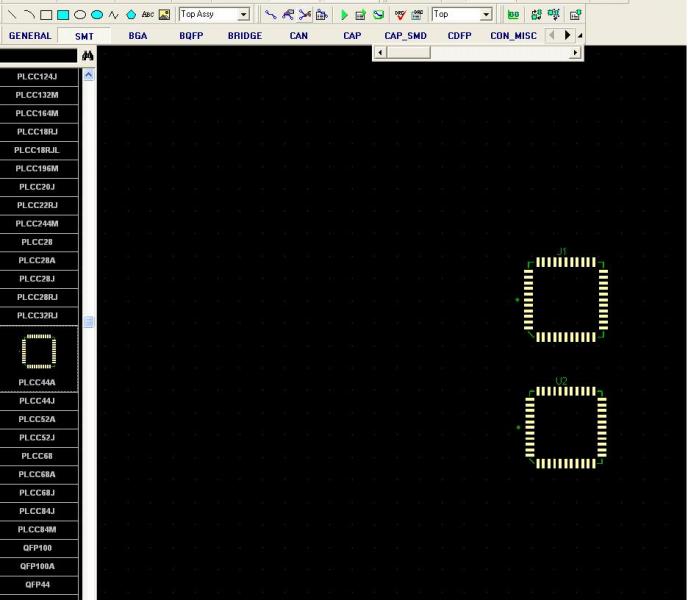This screenshot has width=688, height=600.
Task: Select the PLCC44J footprint button
Action: 38,401
